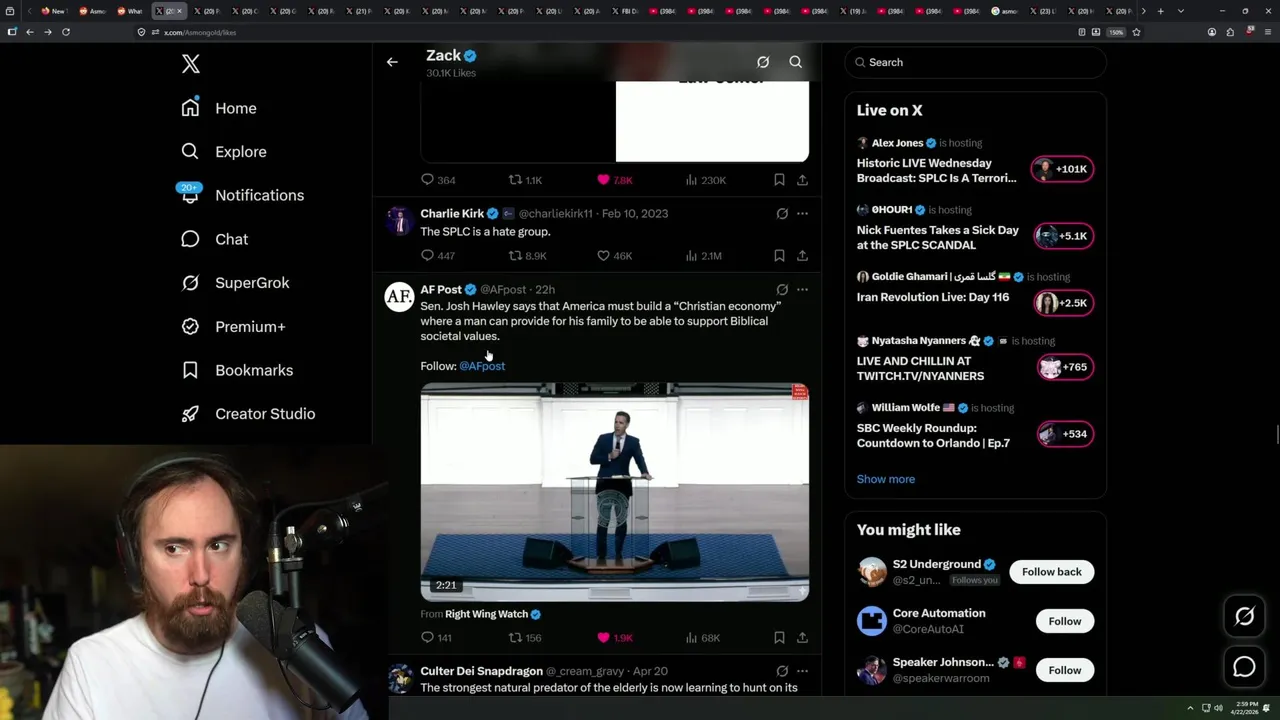Image resolution: width=1280 pixels, height=720 pixels.
Task: Click the taskbar volume icon
Action: [1218, 708]
